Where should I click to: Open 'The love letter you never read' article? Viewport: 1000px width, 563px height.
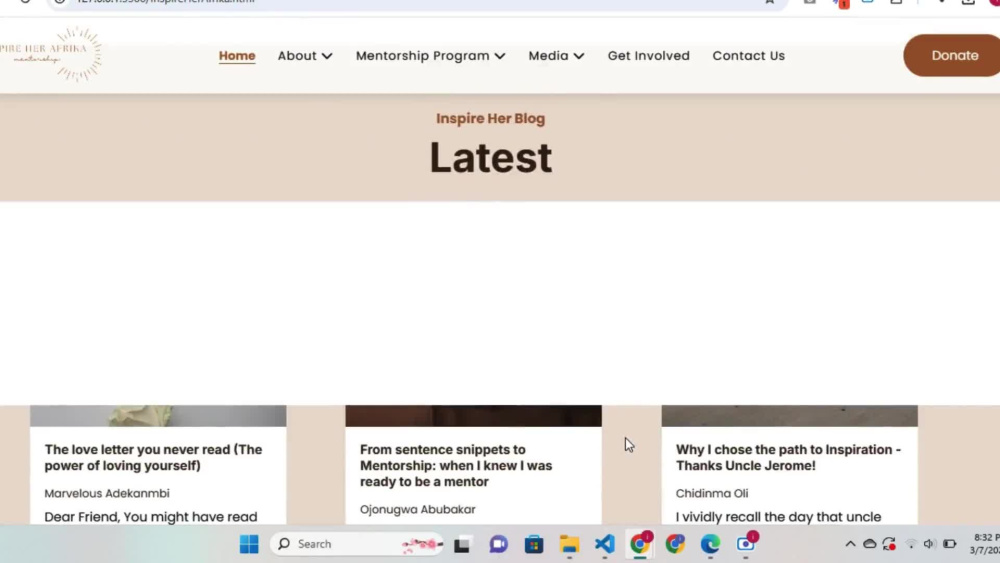pos(153,458)
